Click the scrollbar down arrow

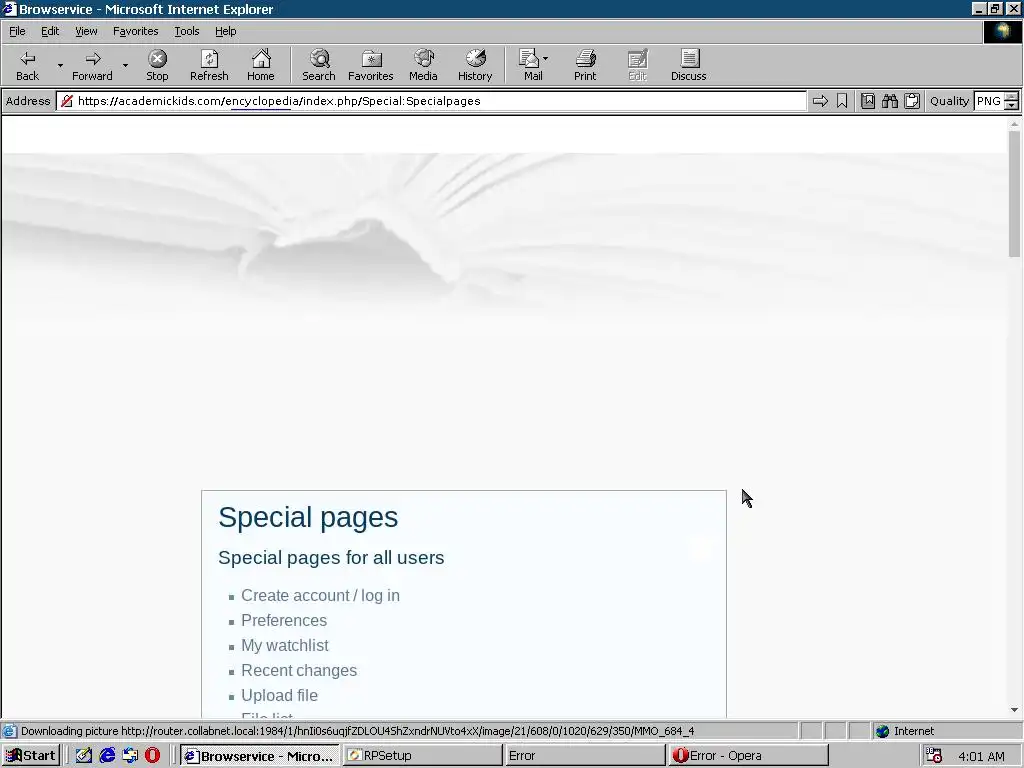point(1014,710)
